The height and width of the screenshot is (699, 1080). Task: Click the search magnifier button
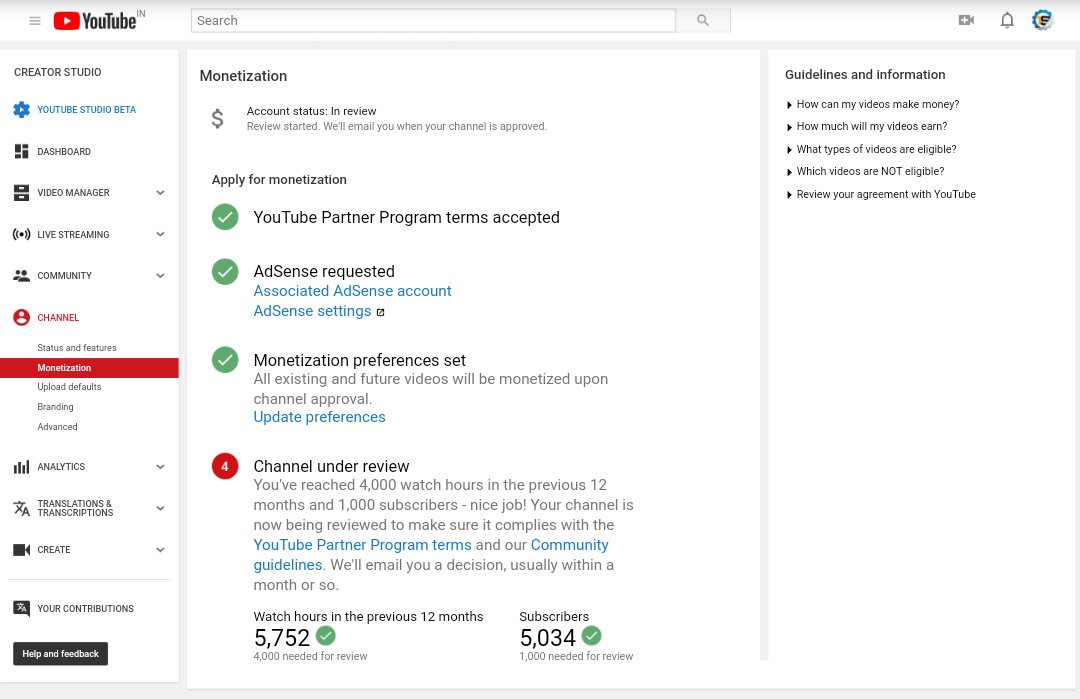[x=703, y=21]
